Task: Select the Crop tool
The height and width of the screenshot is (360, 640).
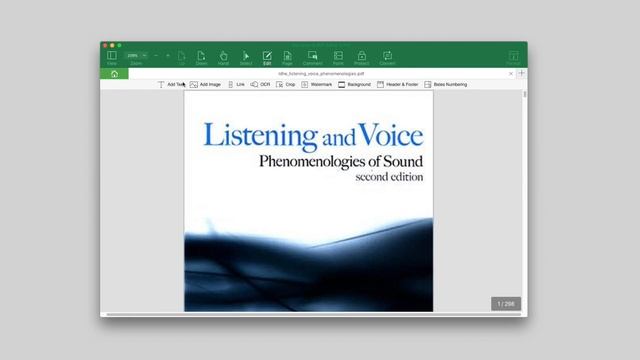Action: point(285,84)
